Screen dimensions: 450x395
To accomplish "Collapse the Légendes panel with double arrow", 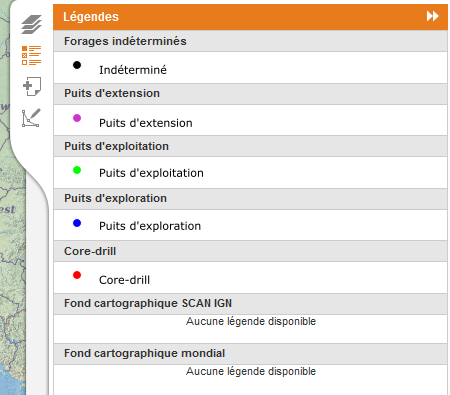I will click(432, 16).
